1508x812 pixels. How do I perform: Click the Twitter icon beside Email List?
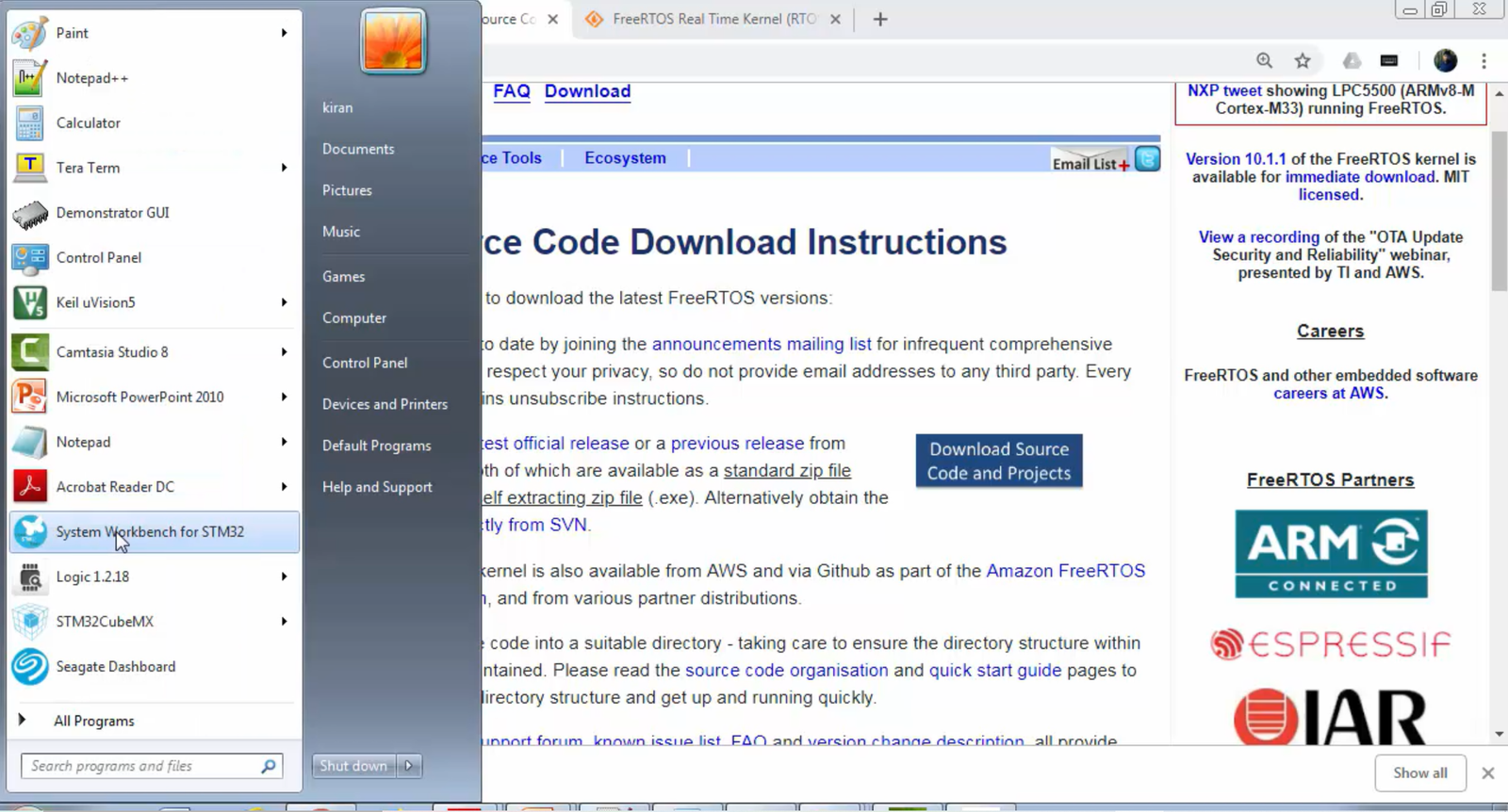point(1147,159)
